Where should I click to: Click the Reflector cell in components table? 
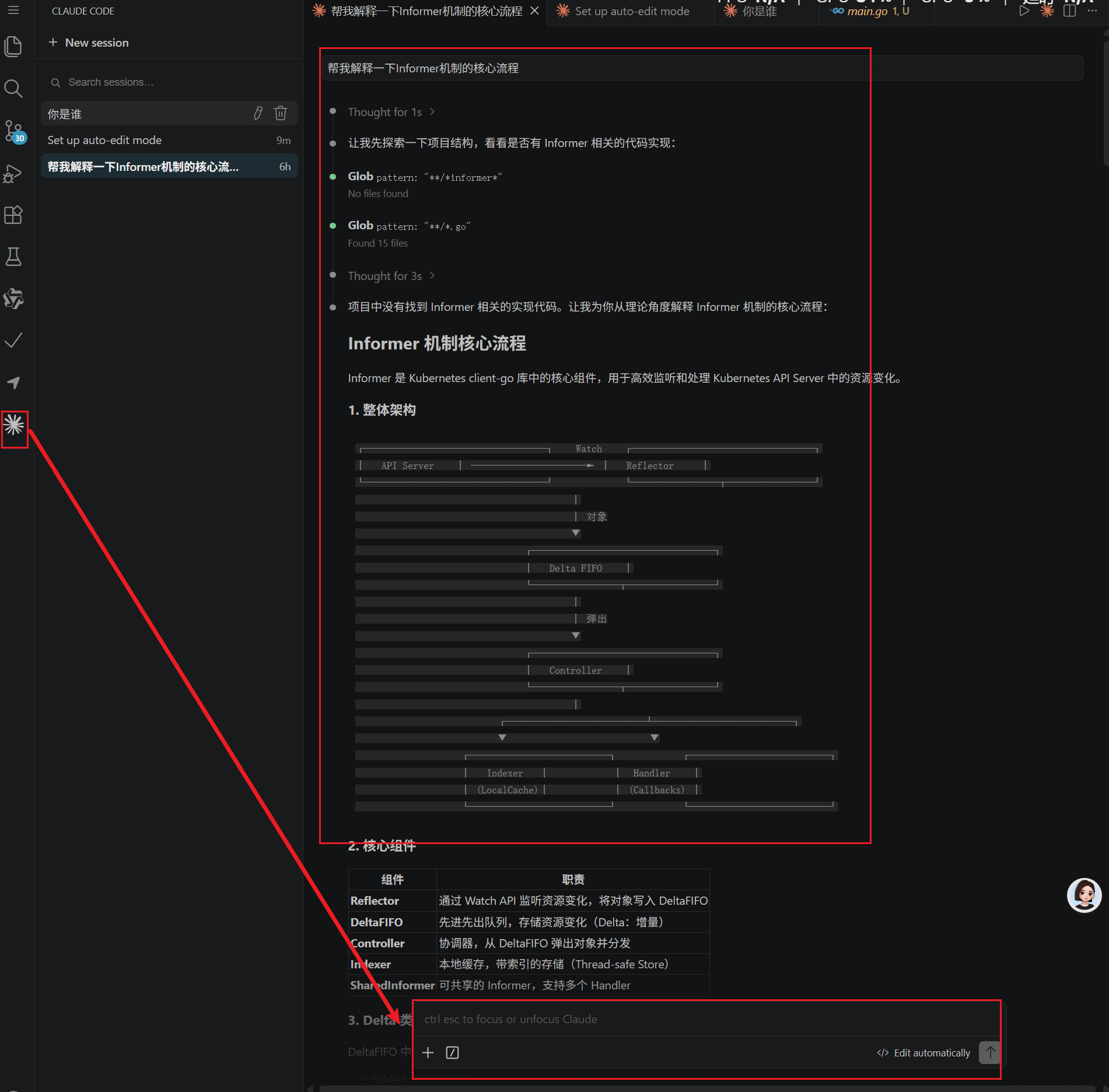[393, 901]
